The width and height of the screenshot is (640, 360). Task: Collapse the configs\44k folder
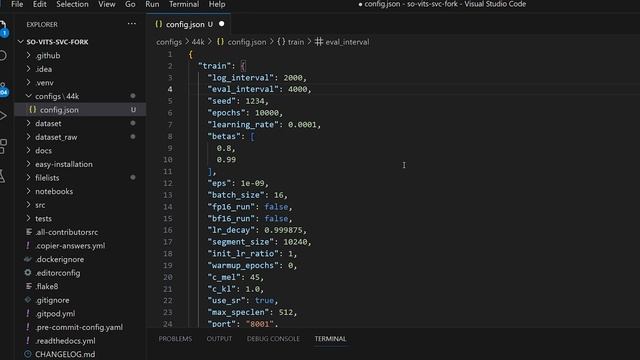click(57, 96)
